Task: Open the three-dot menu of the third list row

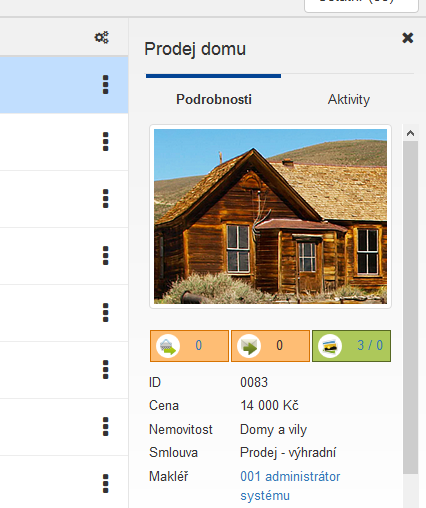Action: tap(105, 199)
